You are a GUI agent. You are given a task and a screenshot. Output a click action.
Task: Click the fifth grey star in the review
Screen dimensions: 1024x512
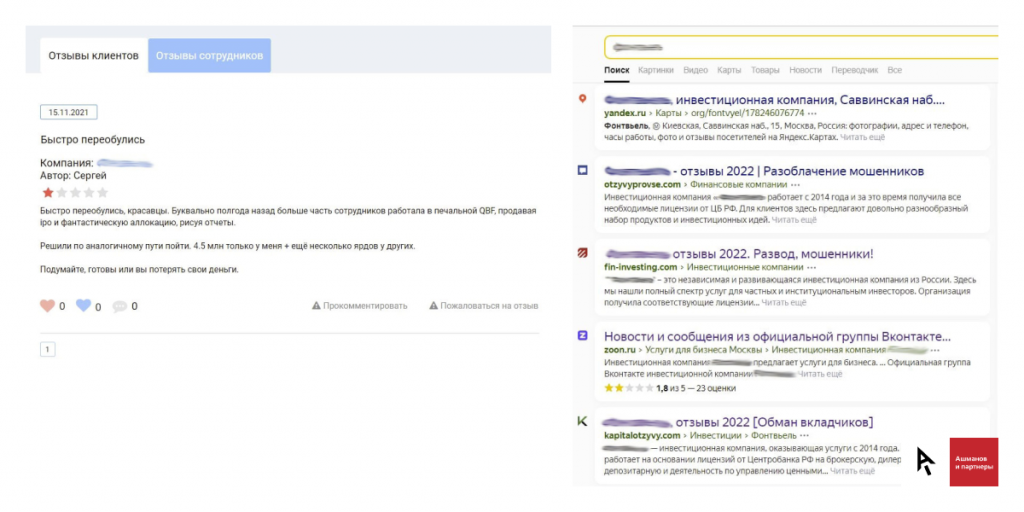click(103, 193)
